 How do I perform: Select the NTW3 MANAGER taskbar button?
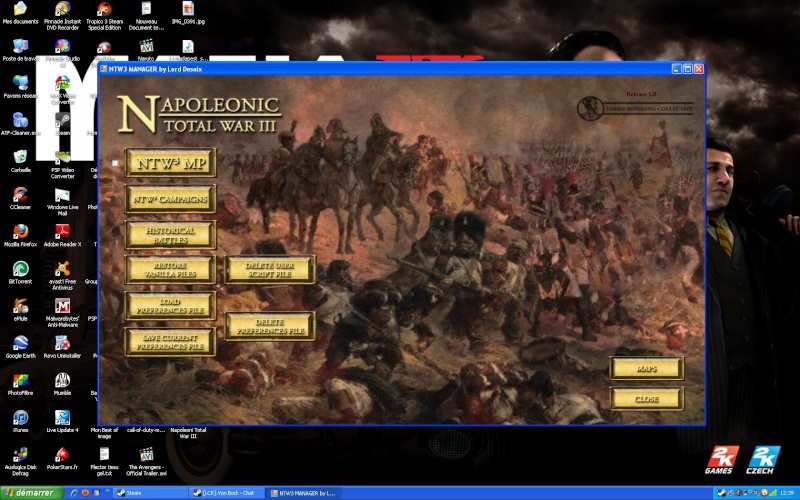305,493
